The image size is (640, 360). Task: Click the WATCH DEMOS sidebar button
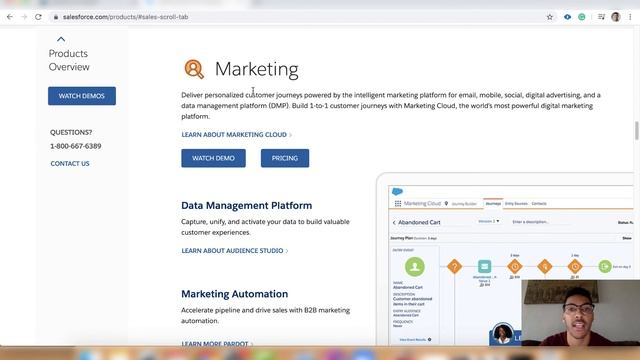coord(82,96)
